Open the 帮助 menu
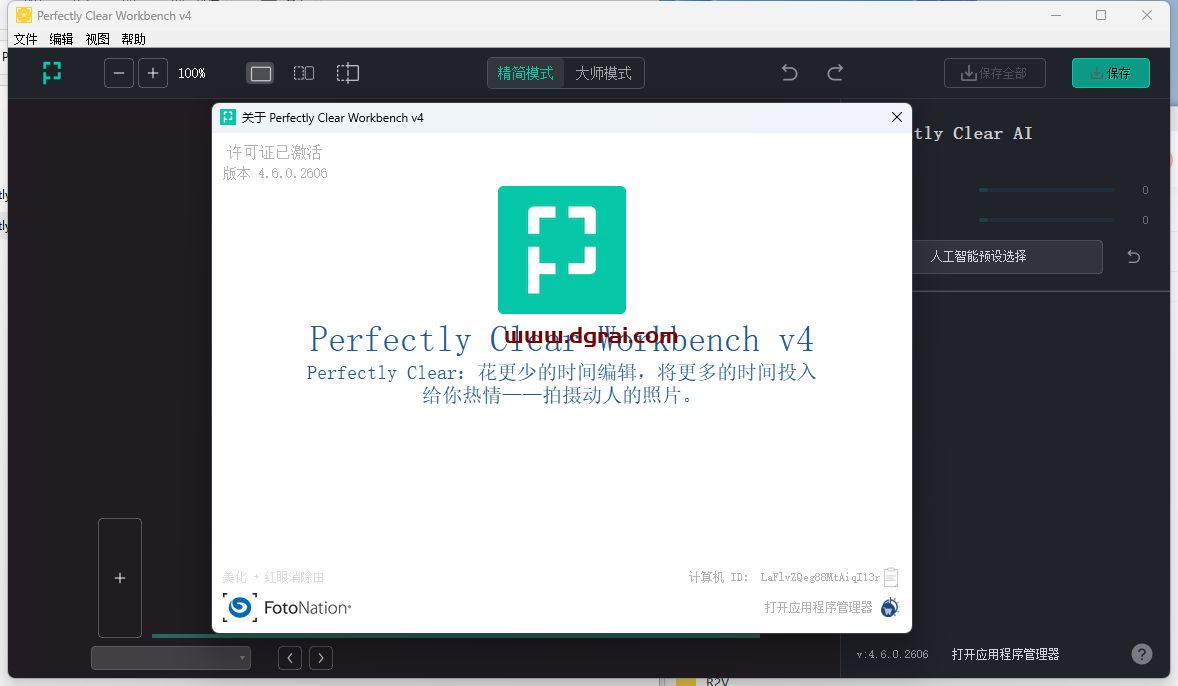Viewport: 1178px width, 686px height. point(134,39)
